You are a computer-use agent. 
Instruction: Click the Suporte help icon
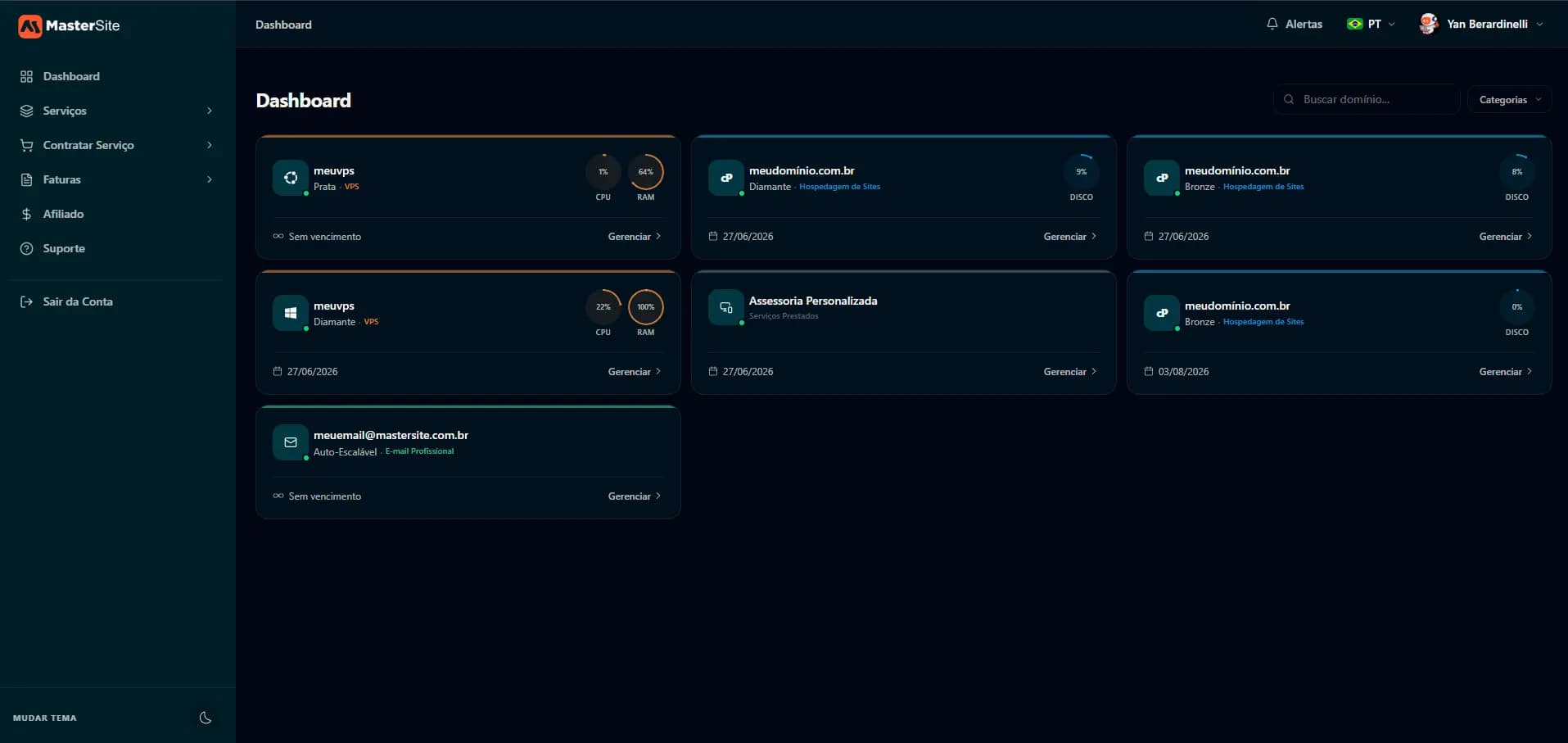coord(26,248)
